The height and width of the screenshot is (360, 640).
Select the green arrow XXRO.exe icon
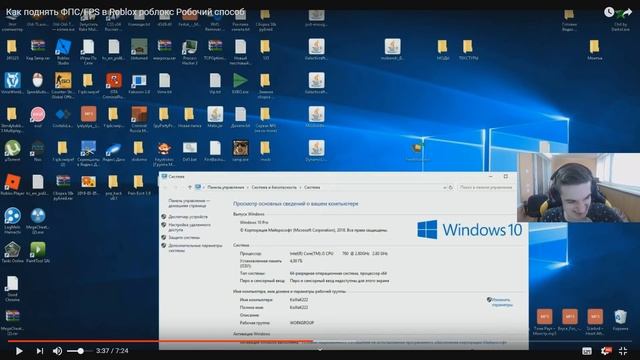click(240, 84)
